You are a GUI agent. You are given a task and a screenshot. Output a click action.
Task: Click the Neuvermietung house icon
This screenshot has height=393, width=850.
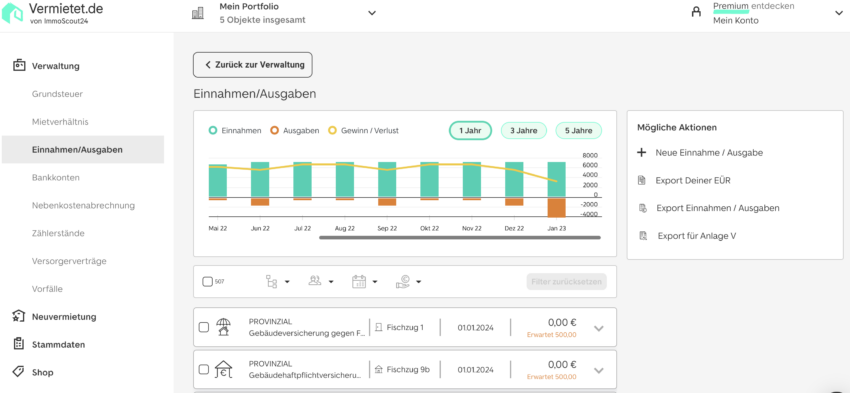tap(18, 316)
